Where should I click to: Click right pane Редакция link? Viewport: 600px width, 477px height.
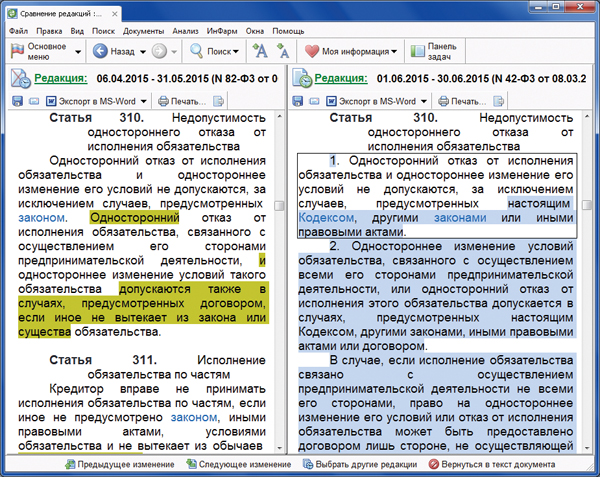347,78
